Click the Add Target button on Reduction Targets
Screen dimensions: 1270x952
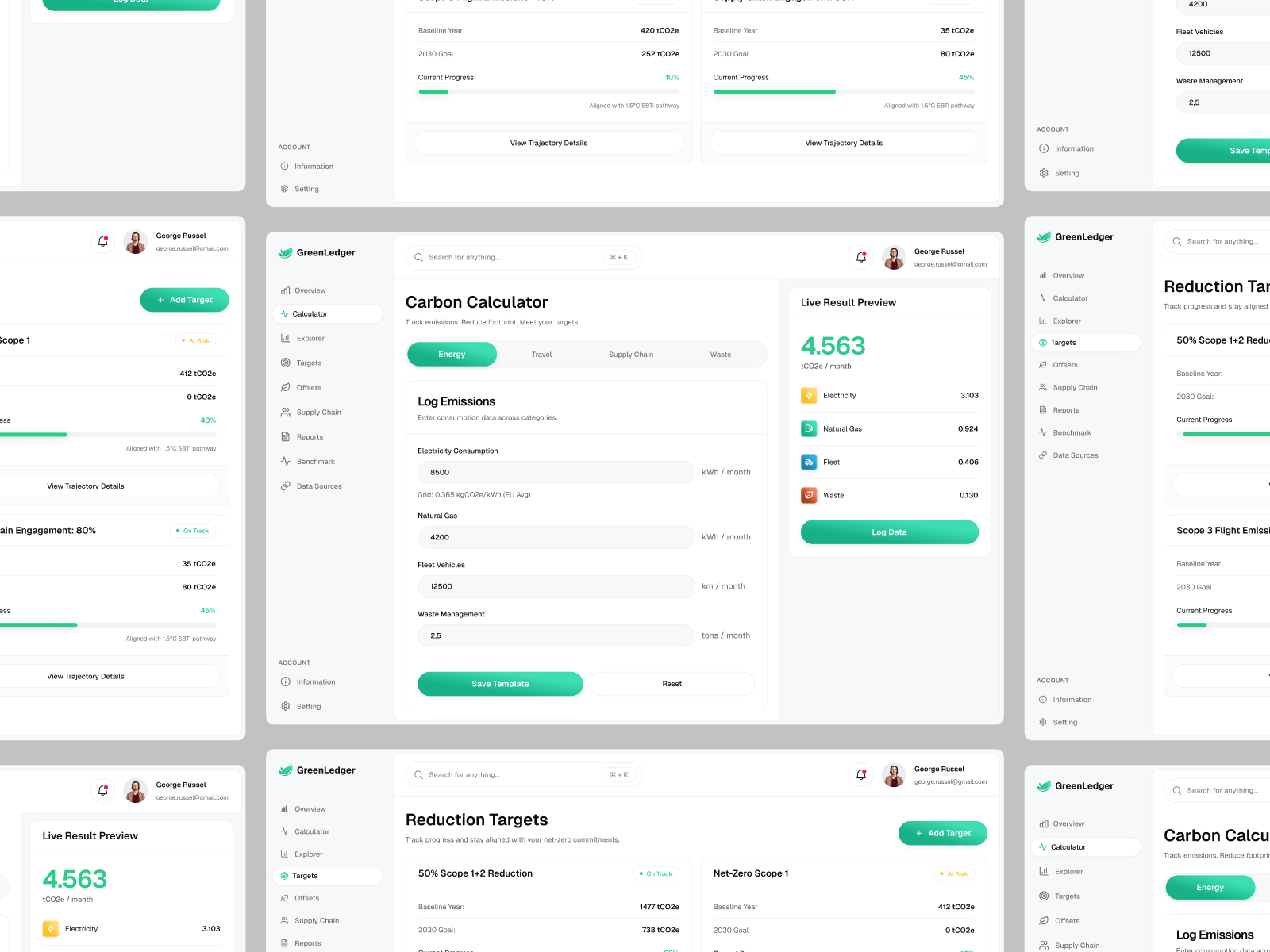[x=943, y=833]
